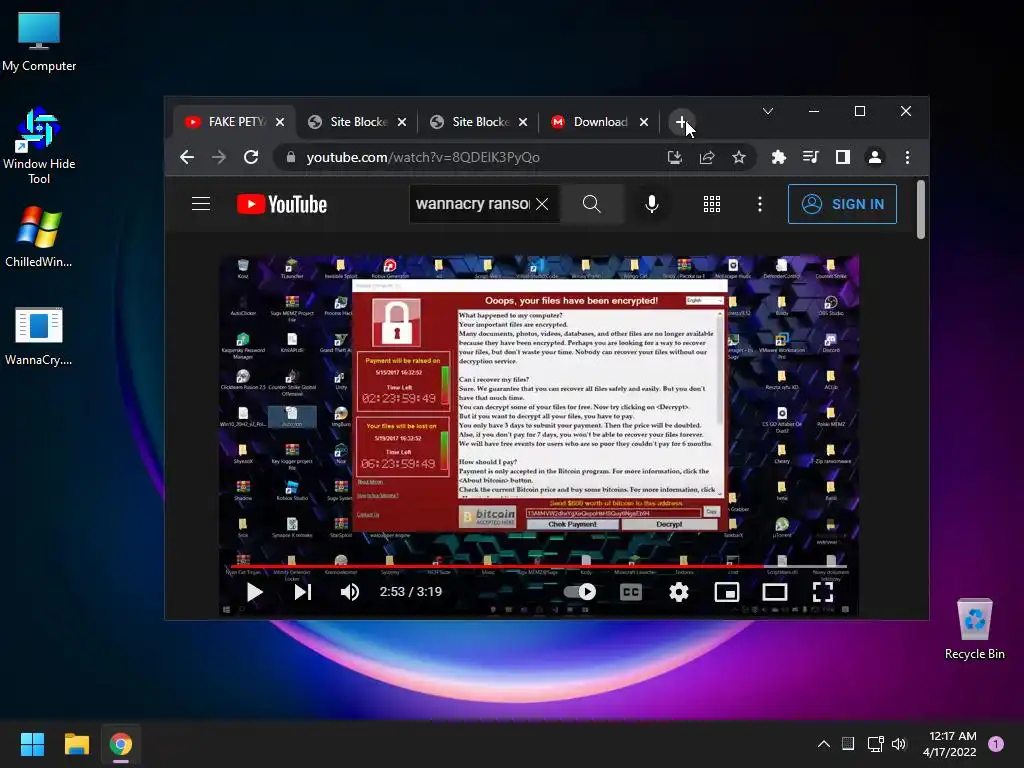The height and width of the screenshot is (768, 1024).
Task: Open the YouTube apps grid
Action: coord(712,204)
